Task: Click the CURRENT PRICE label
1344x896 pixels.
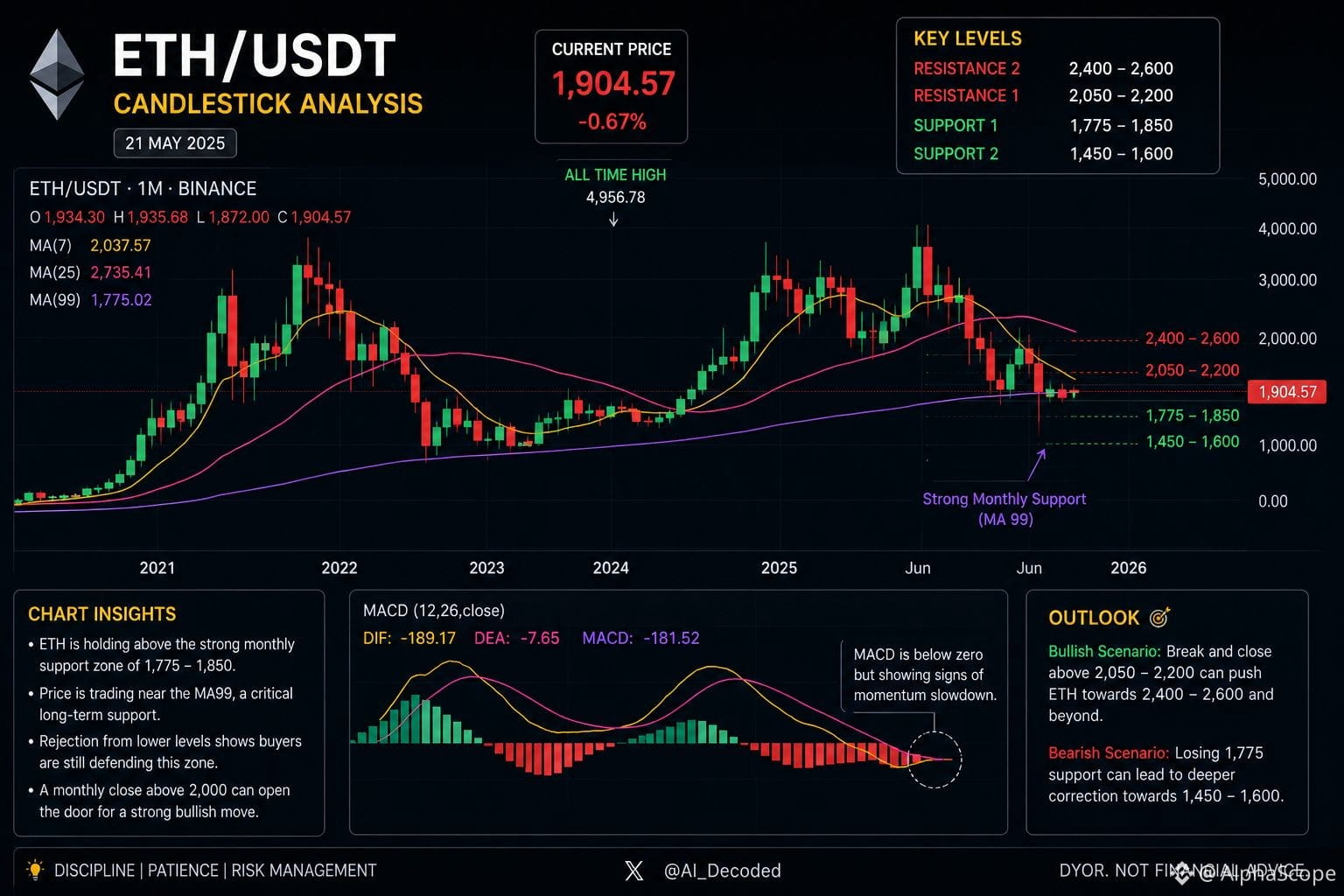Action: click(612, 50)
